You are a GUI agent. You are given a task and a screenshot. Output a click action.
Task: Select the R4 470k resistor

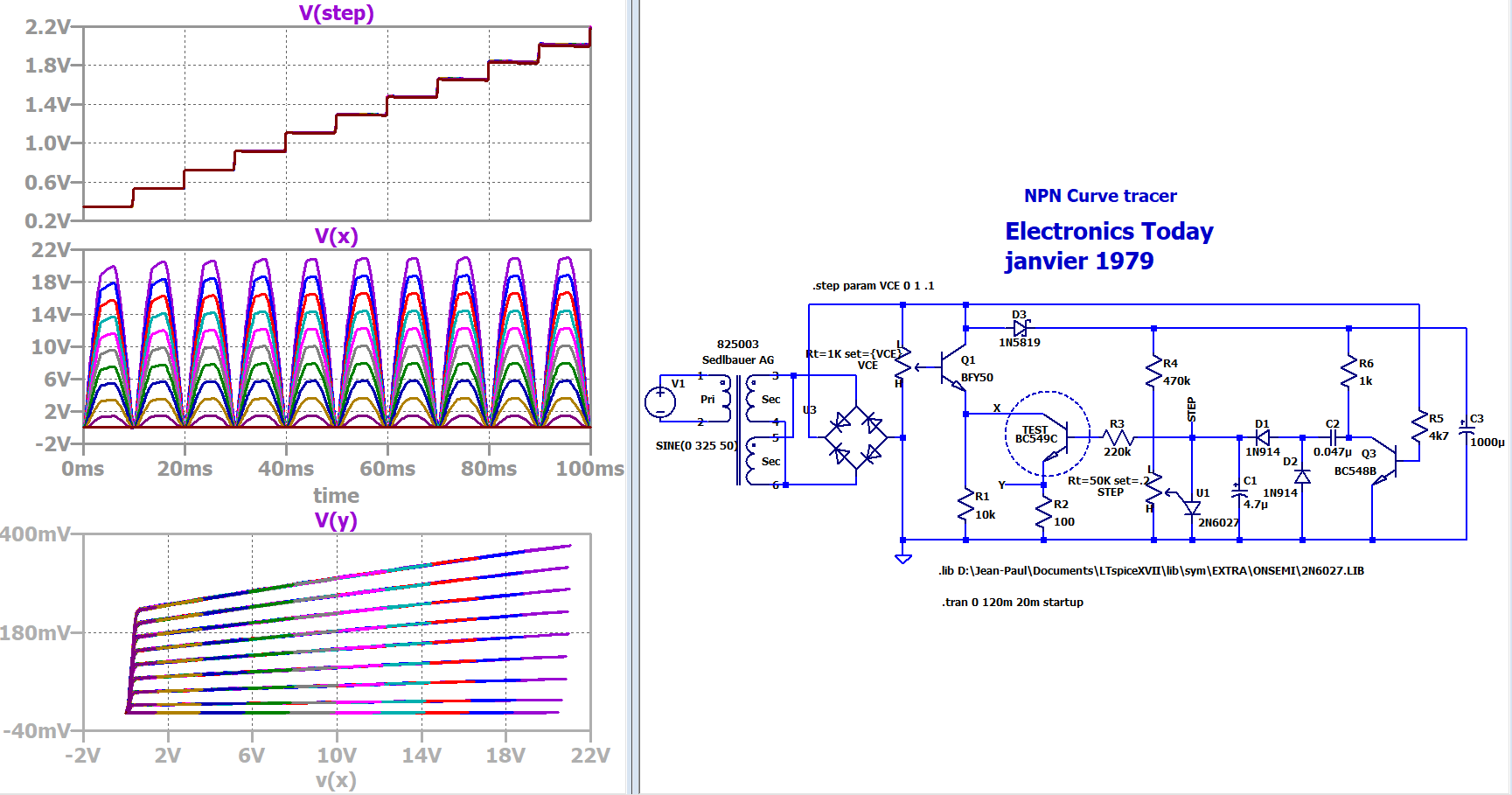coord(1154,372)
